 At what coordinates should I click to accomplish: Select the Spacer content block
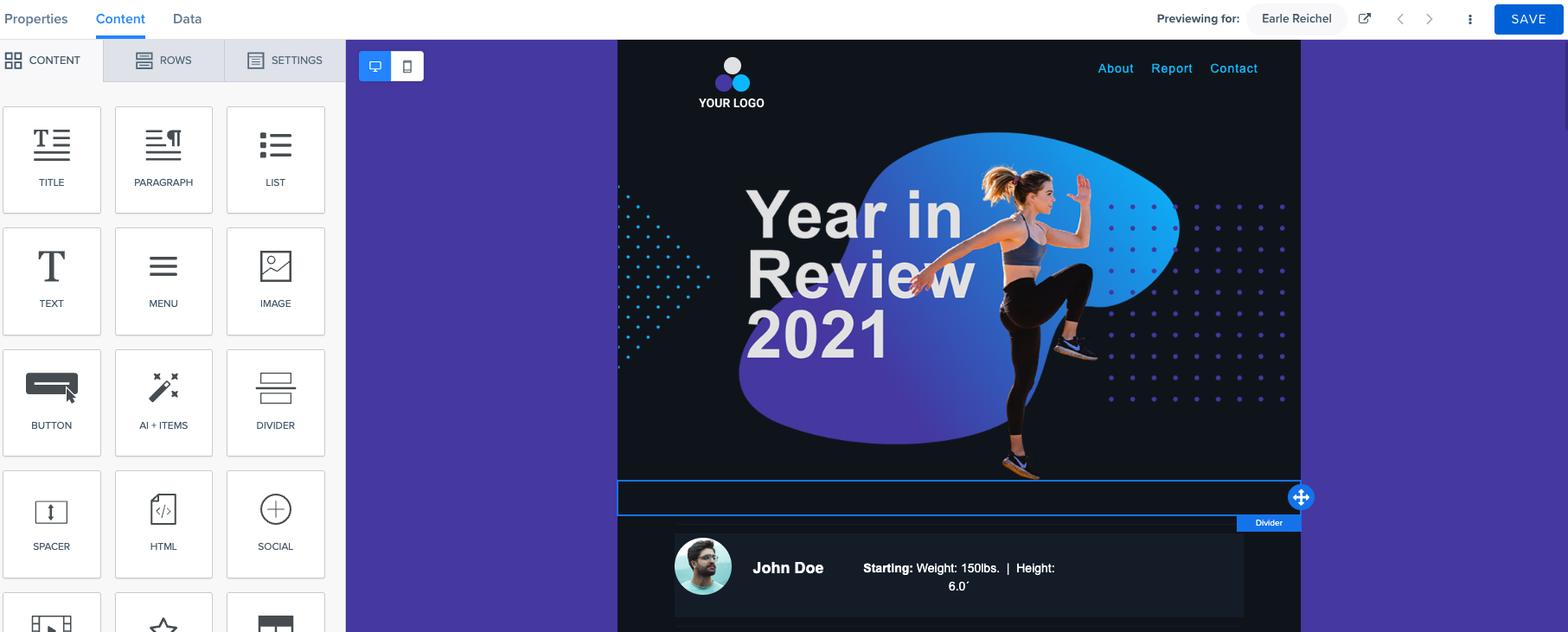(52, 523)
